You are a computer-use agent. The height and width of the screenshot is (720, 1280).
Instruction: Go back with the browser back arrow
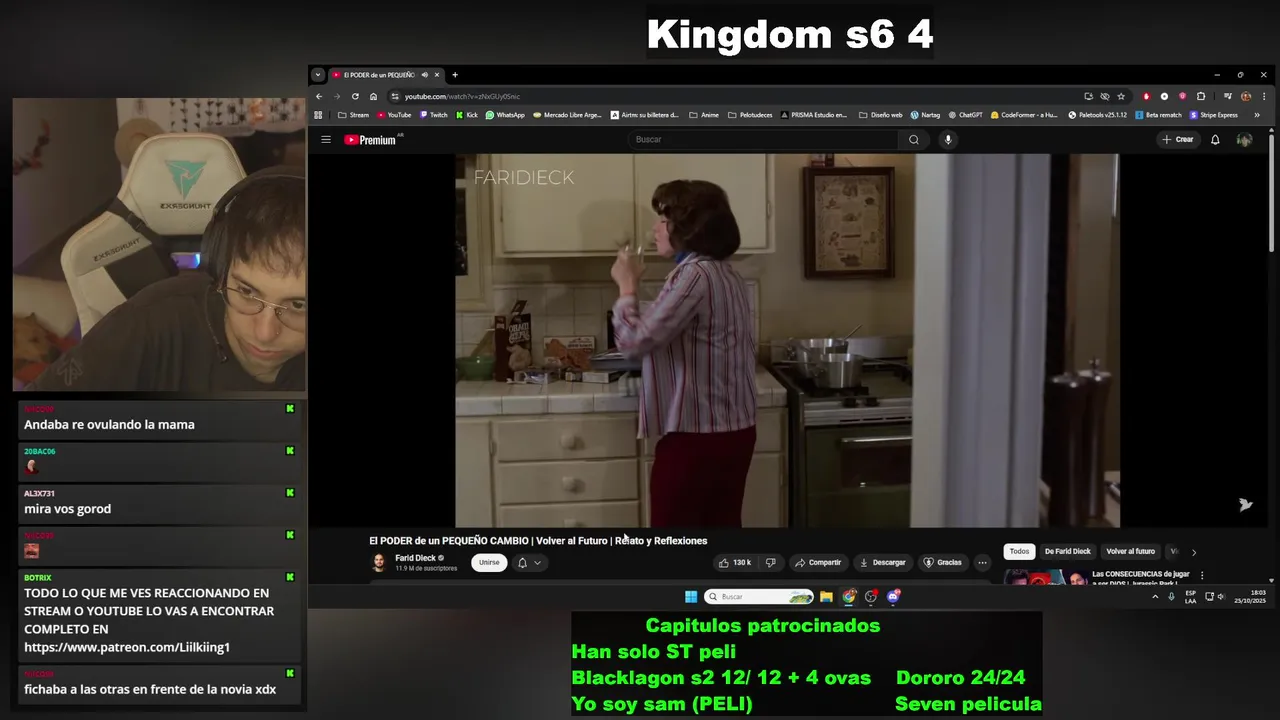coord(319,96)
